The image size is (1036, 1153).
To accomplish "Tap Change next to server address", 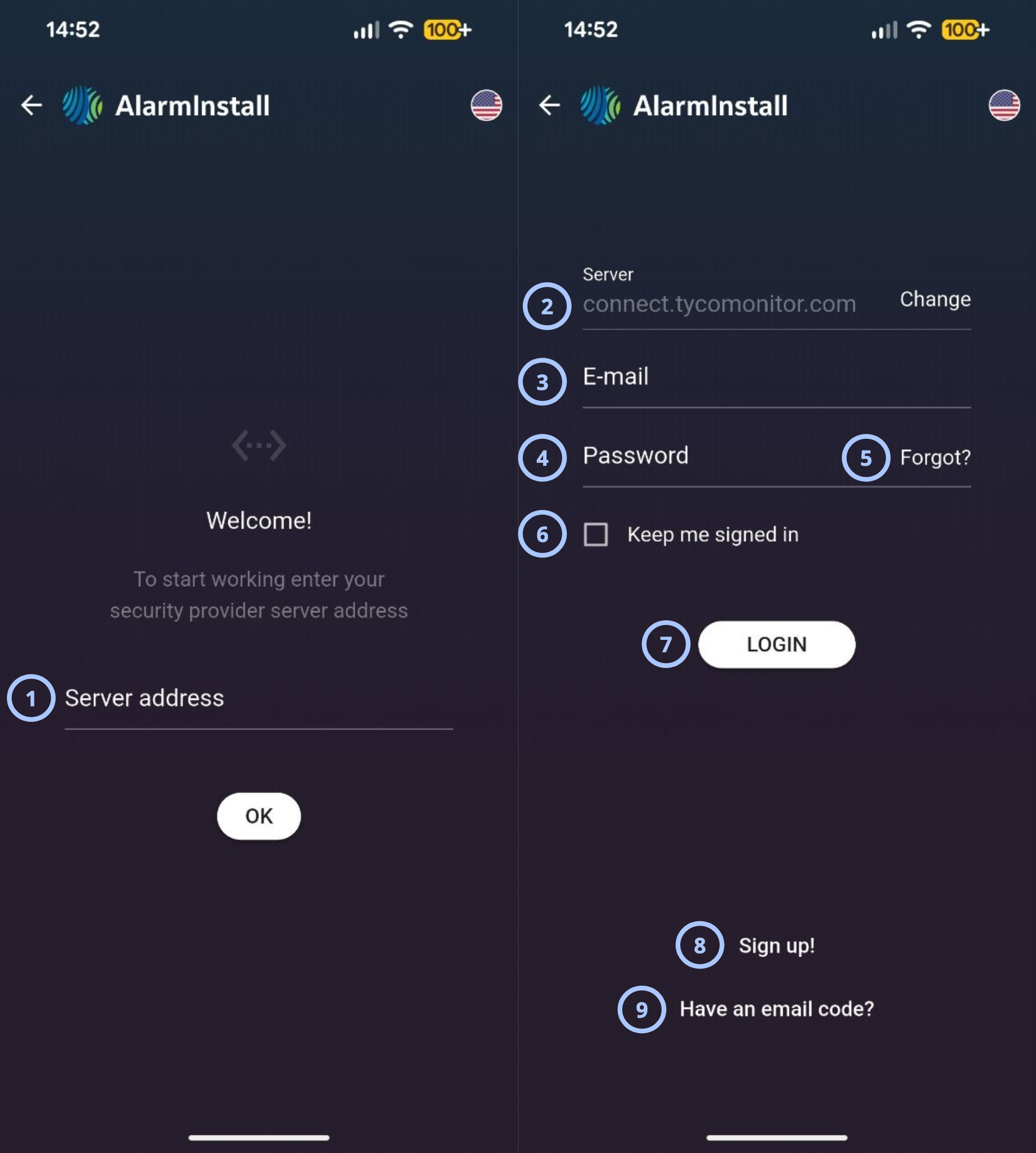I will click(x=935, y=300).
